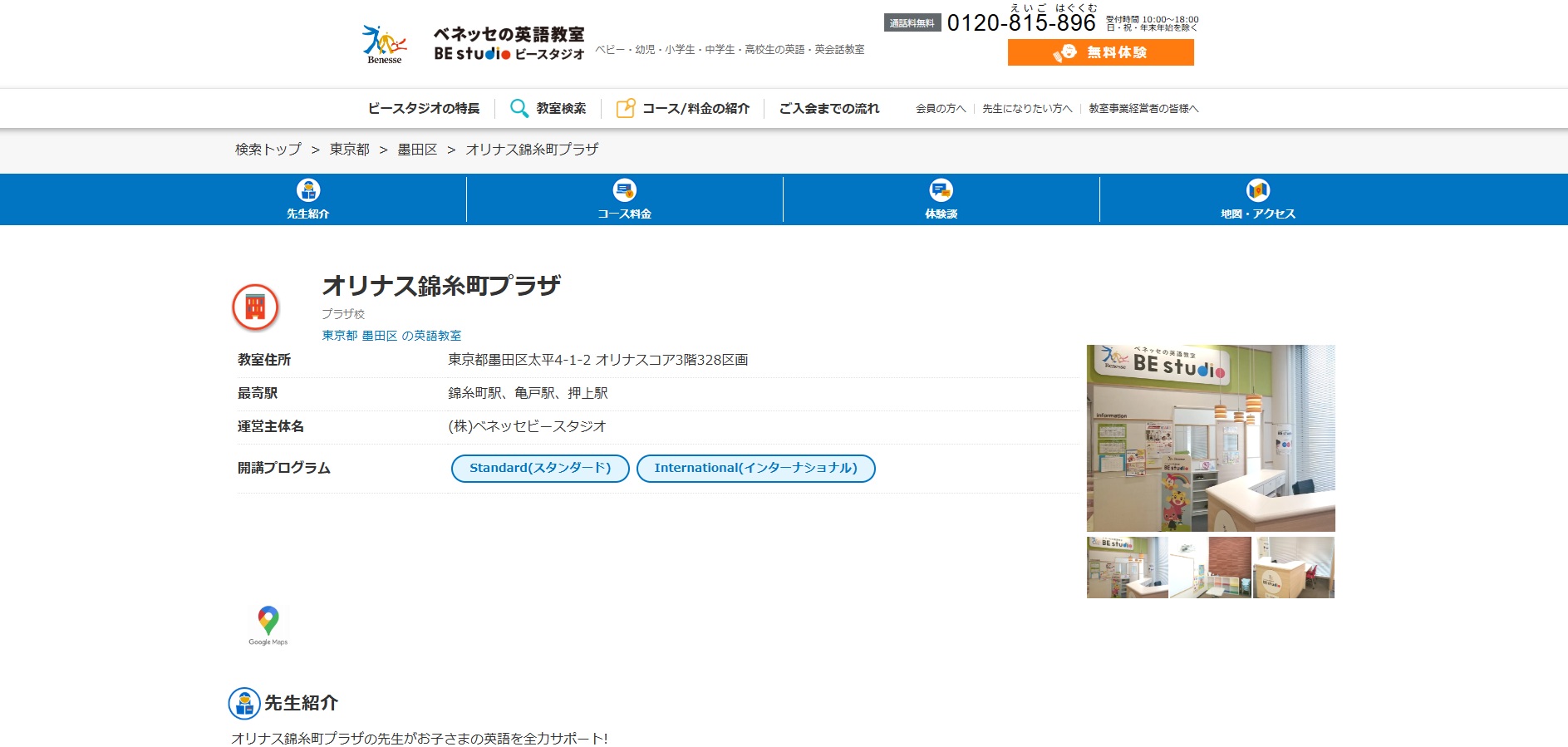Select the middle thumbnail with brick wall
The height and width of the screenshot is (747, 1568).
coord(1211,568)
